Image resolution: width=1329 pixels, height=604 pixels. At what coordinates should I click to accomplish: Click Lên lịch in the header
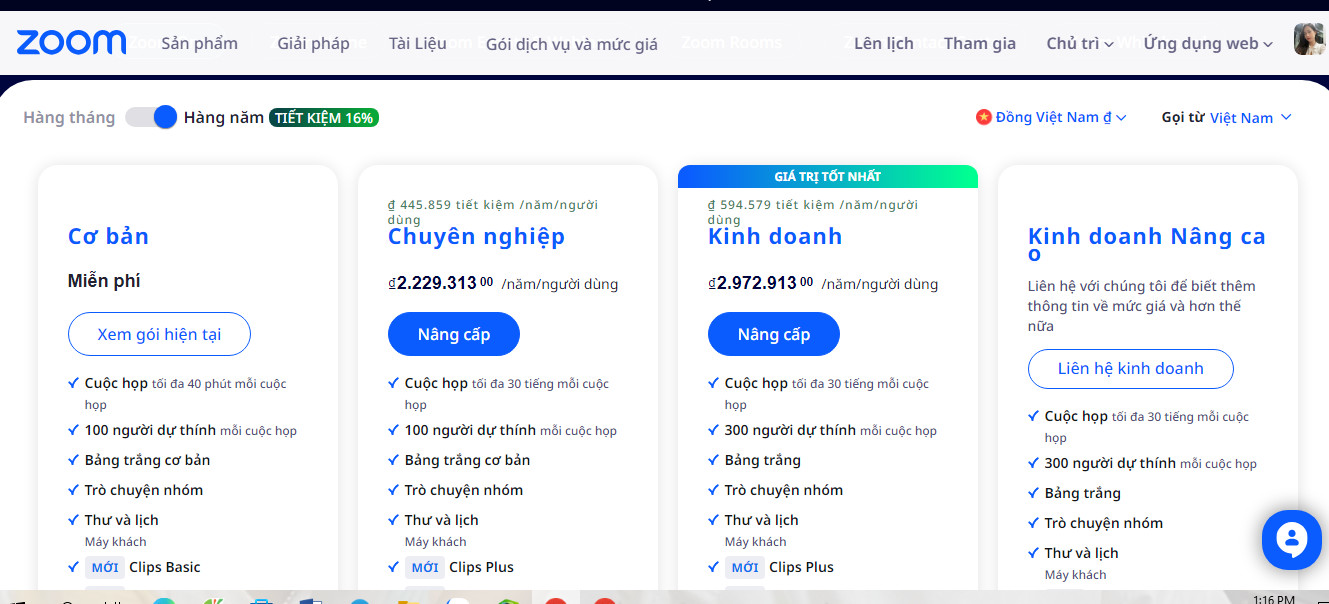click(x=884, y=43)
